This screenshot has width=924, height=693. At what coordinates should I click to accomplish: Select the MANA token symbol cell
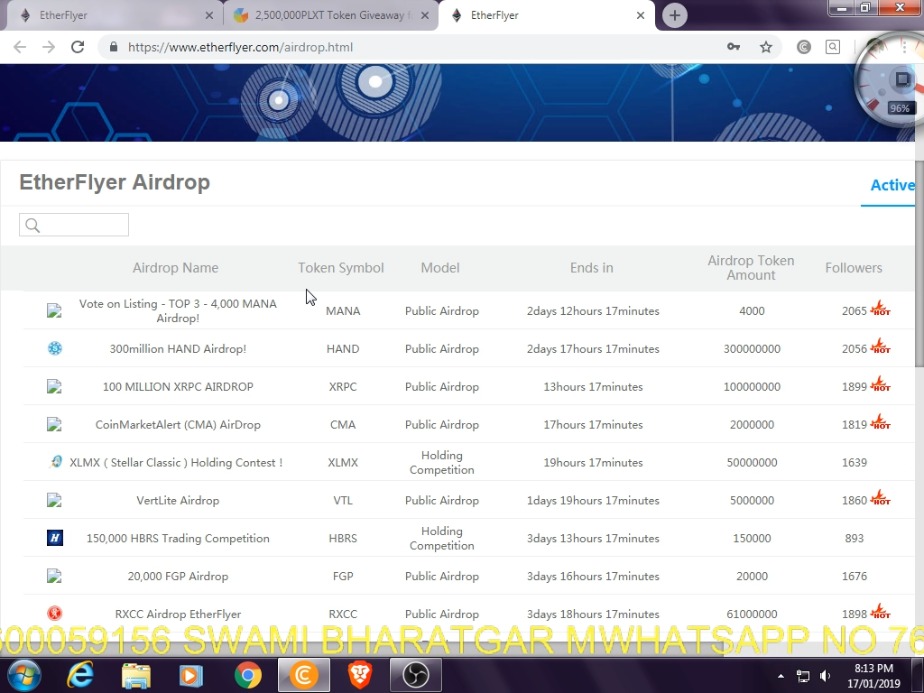tap(343, 311)
